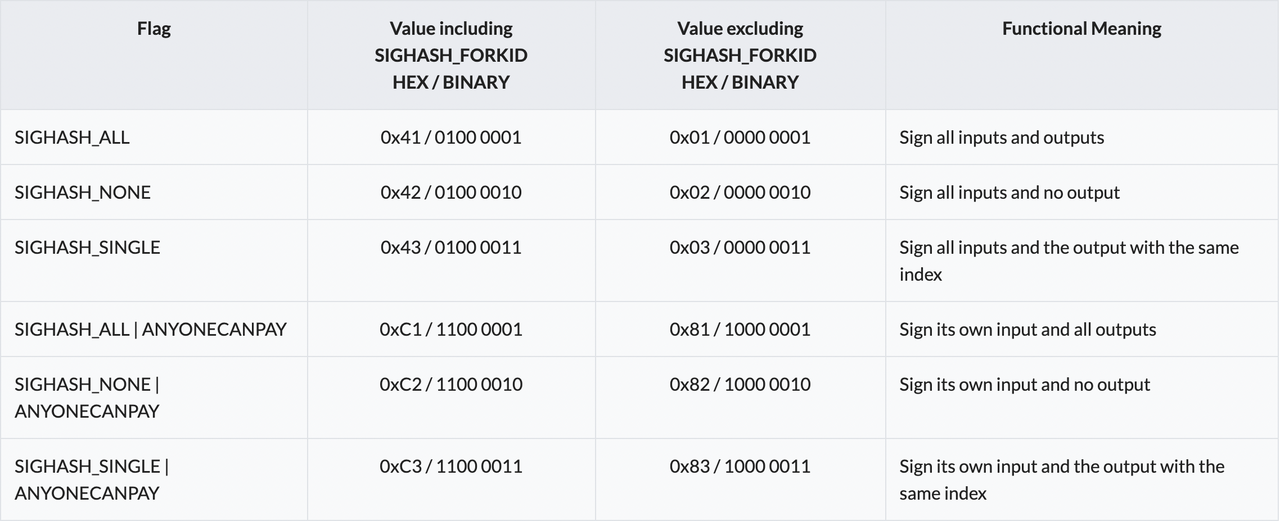
Task: Click "Sign all inputs and outputs" text
Action: (x=1002, y=137)
